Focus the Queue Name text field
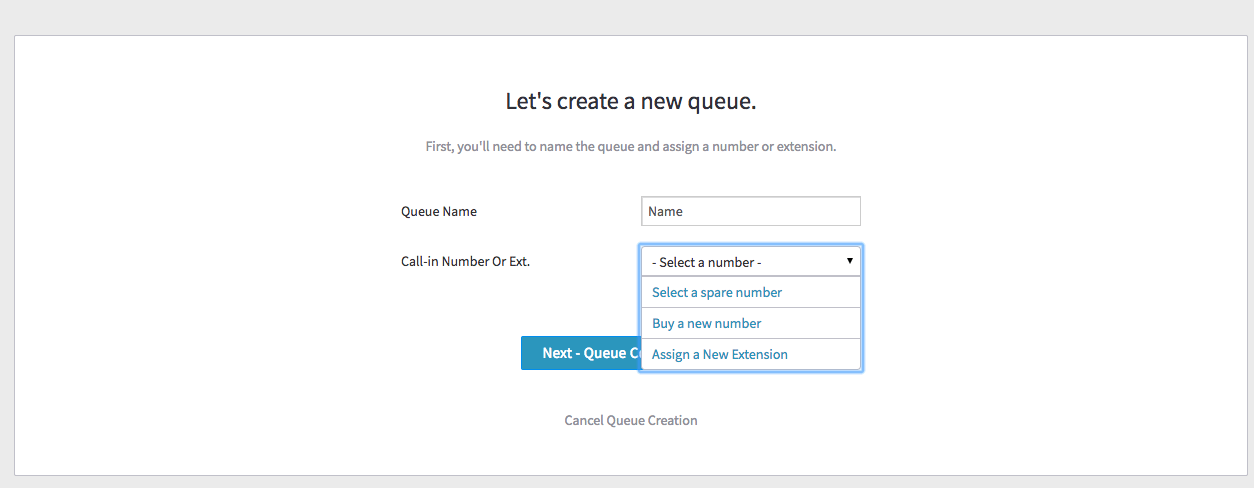This screenshot has width=1254, height=488. (x=750, y=211)
